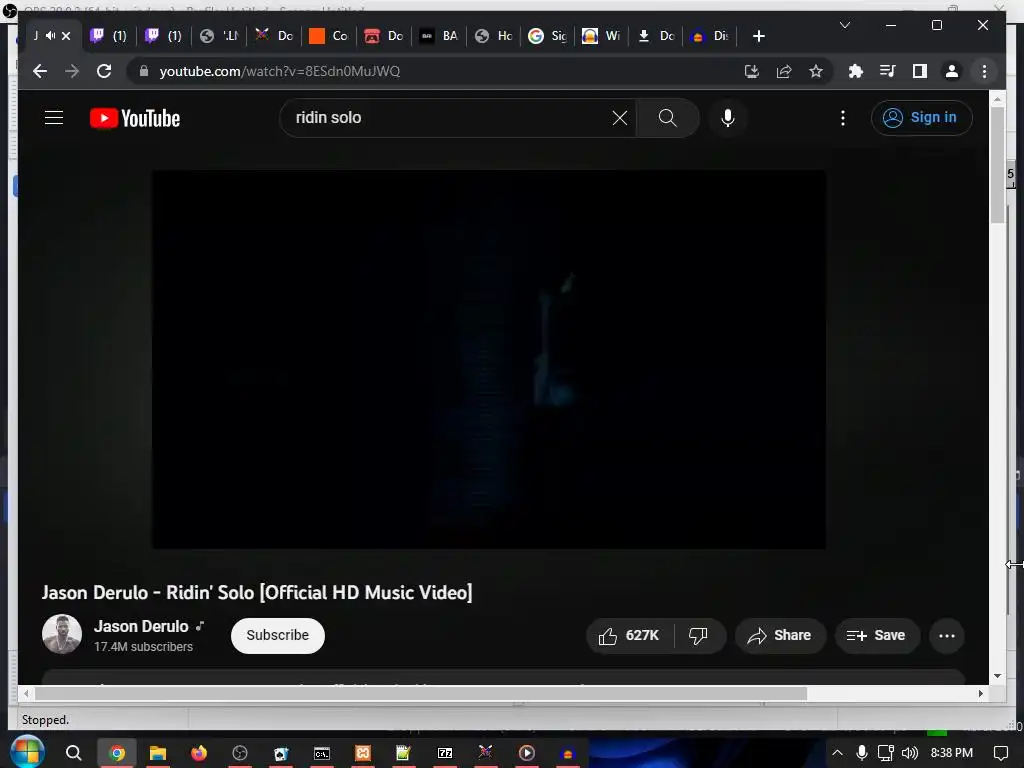
Task: Clear the 'ridin solo' search text
Action: click(x=620, y=118)
